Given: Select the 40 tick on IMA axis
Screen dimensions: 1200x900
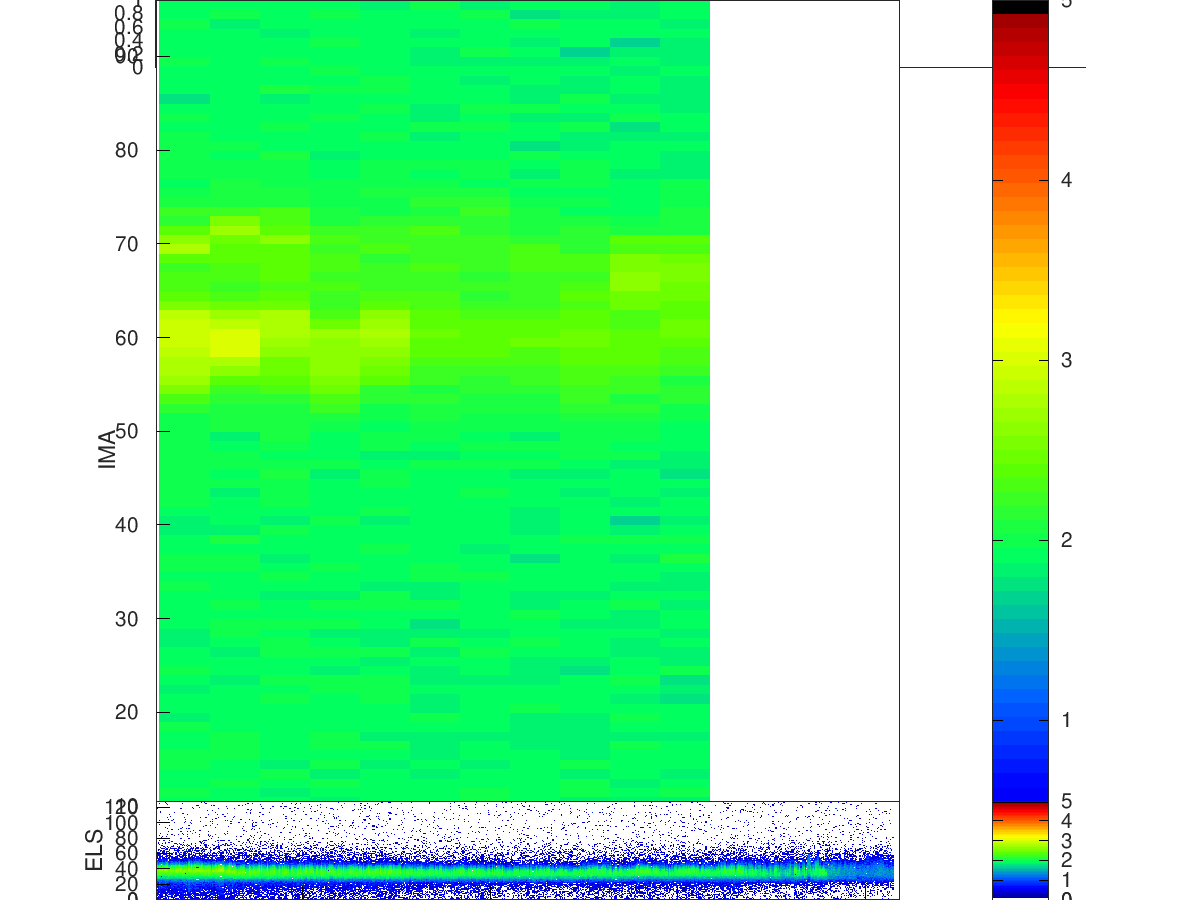Looking at the screenshot, I should (x=127, y=524).
